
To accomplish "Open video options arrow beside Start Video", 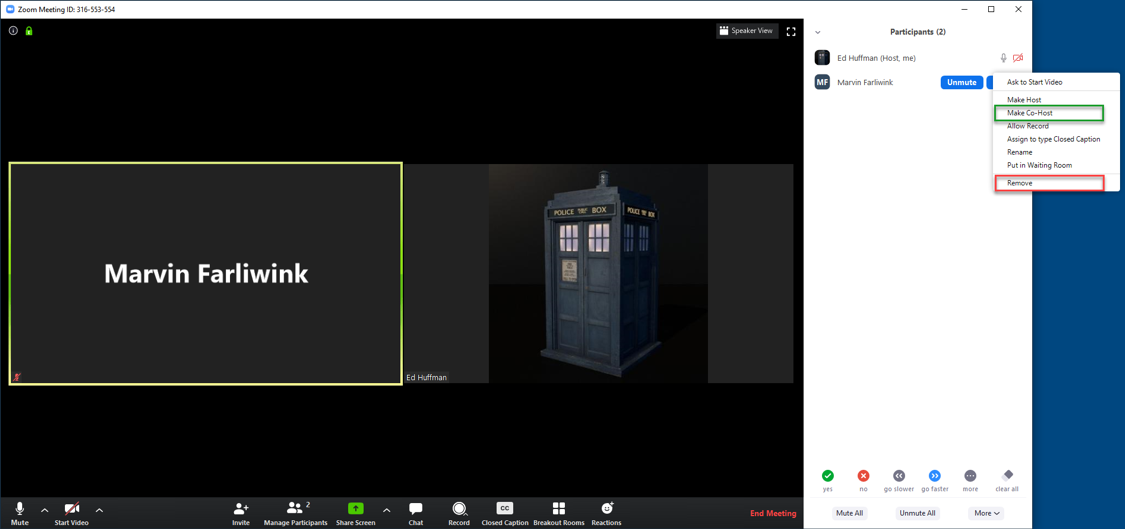I will click(x=99, y=510).
